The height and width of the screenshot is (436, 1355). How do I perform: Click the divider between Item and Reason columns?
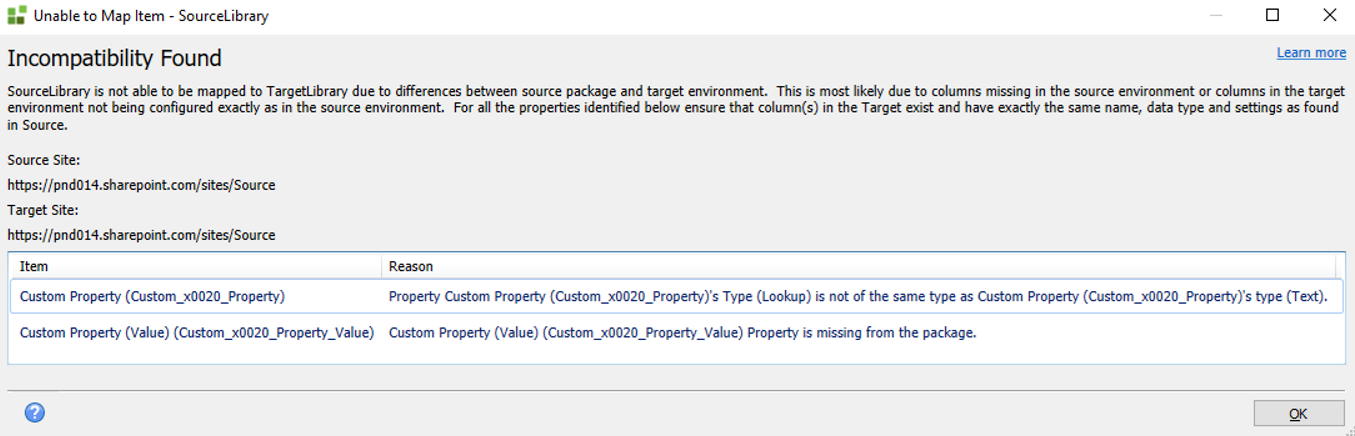coord(381,267)
